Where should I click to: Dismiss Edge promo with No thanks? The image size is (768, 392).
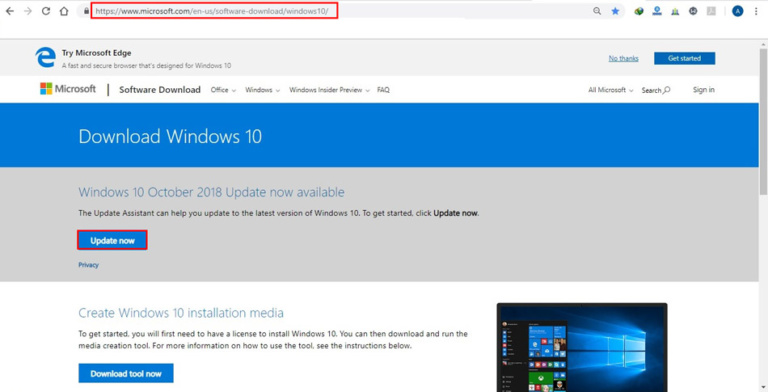coord(624,58)
